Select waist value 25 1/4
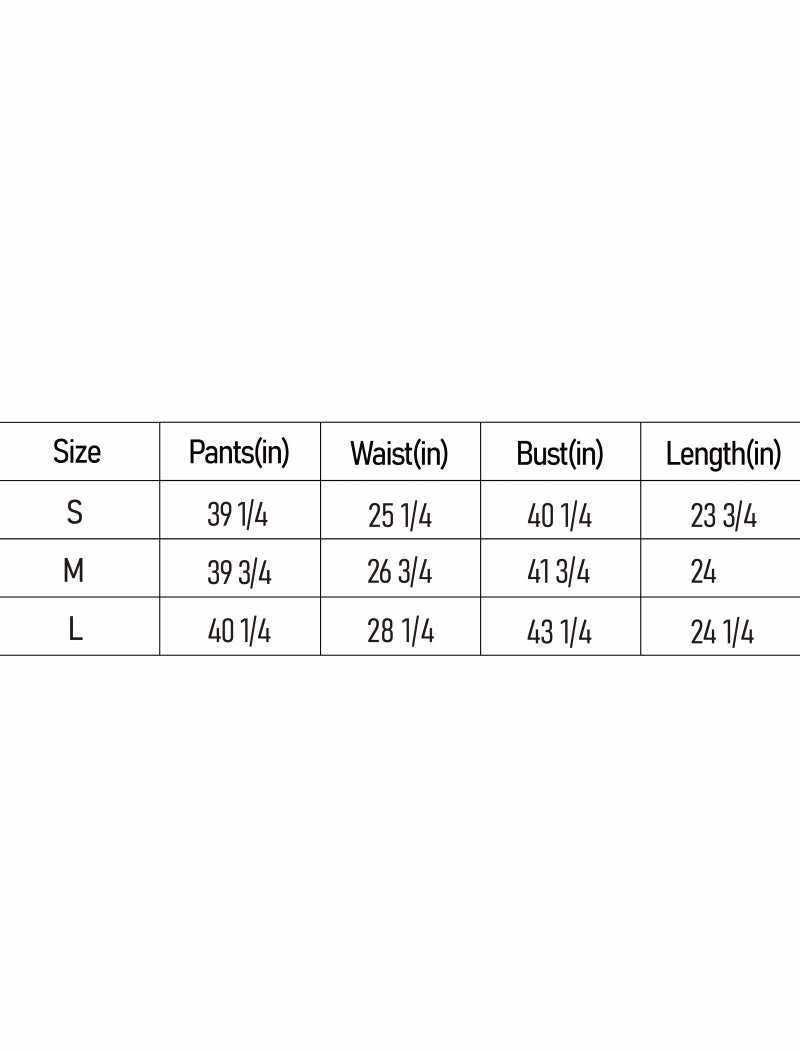The image size is (800, 1050). point(400,515)
